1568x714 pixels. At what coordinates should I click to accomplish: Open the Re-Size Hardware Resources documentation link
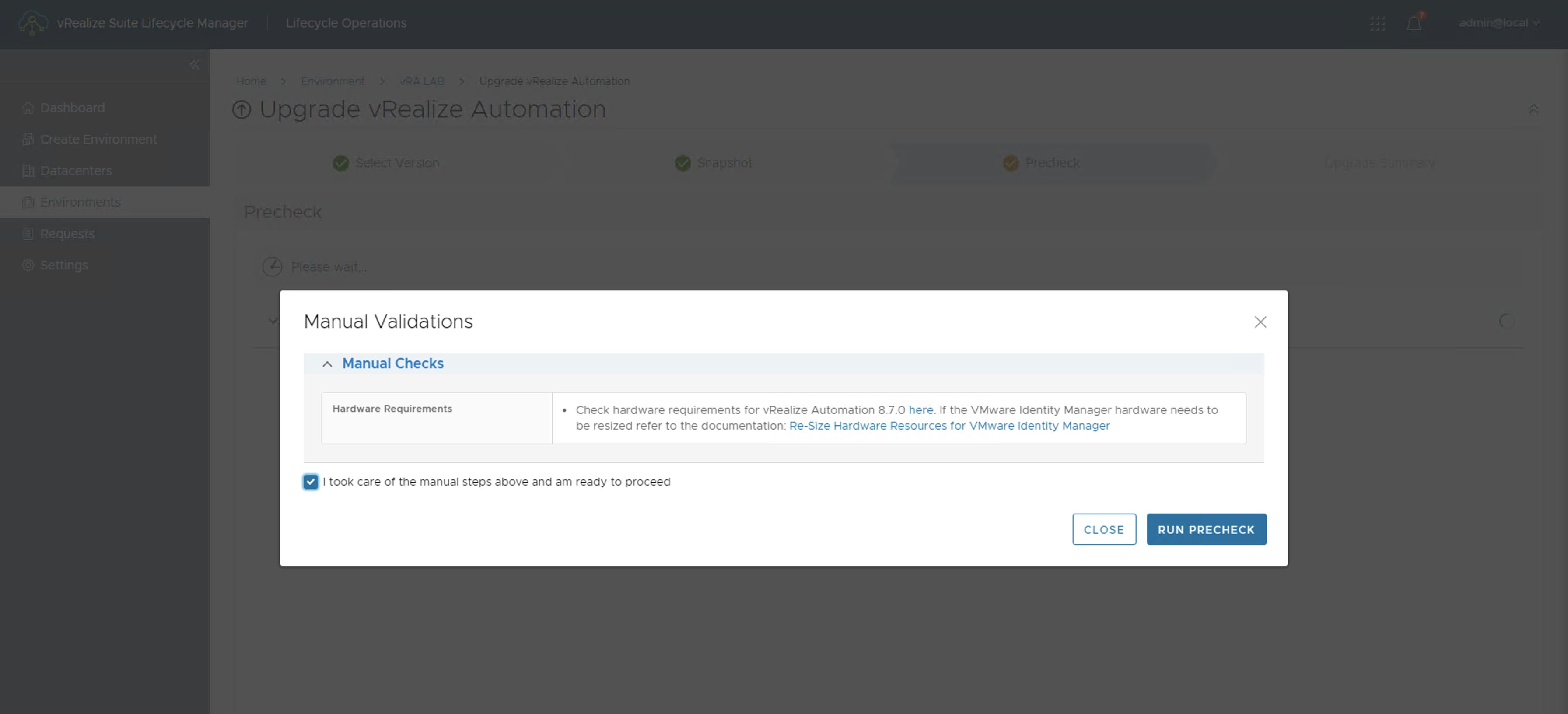tap(949, 426)
